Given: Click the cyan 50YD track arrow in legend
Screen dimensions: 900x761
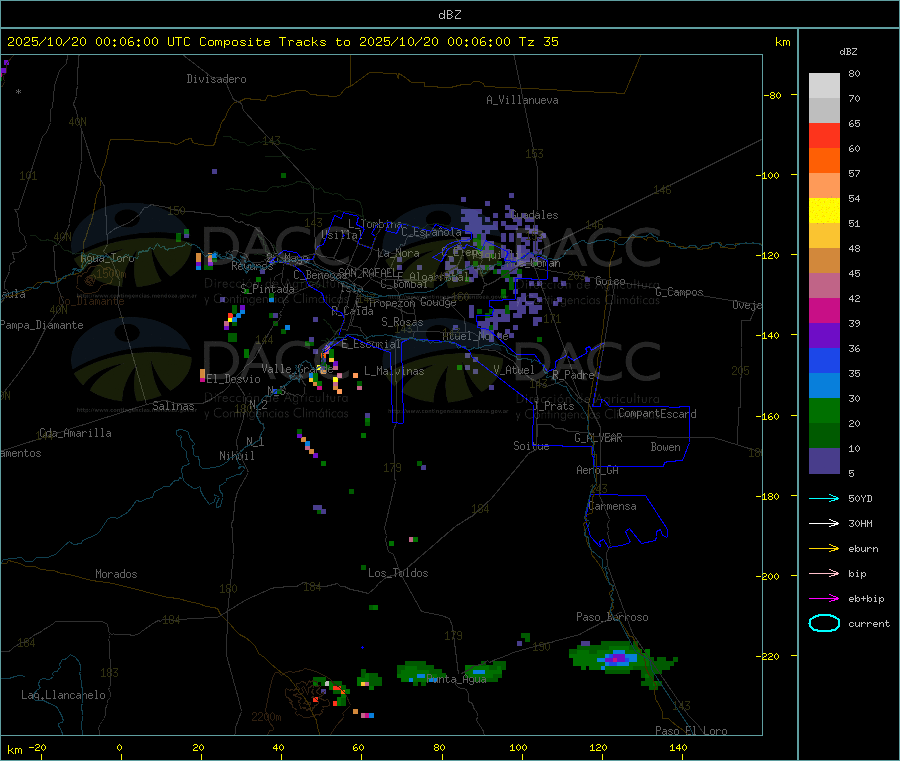Looking at the screenshot, I should click(x=824, y=498).
